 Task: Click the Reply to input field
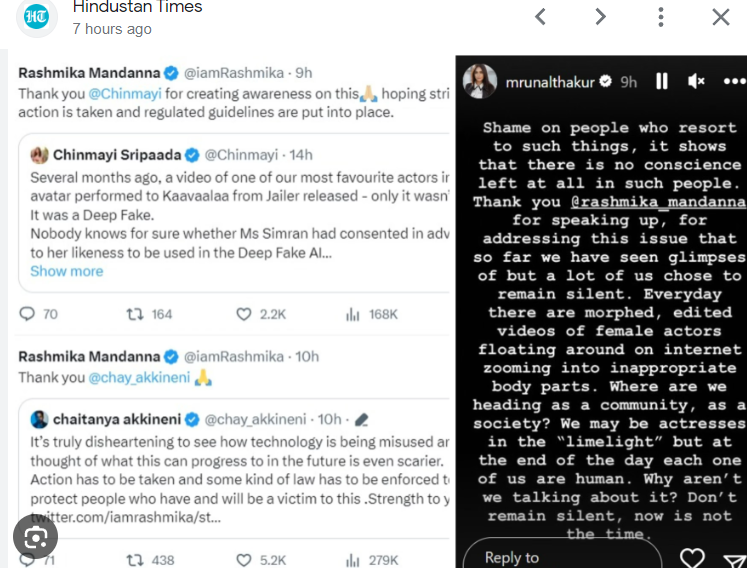(562, 554)
